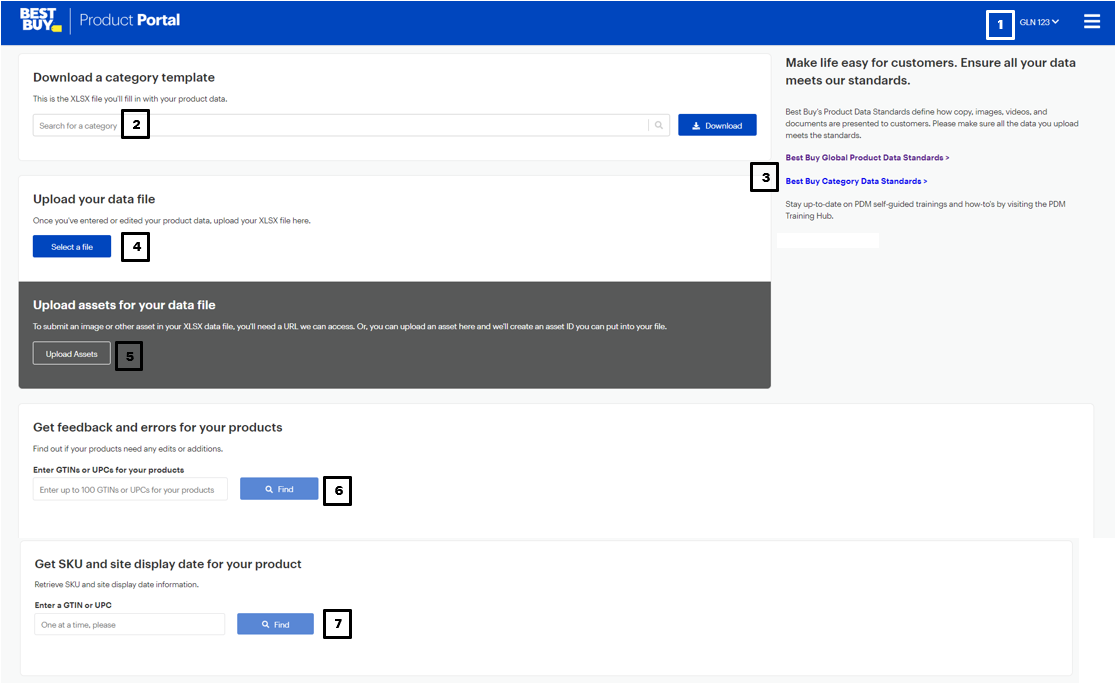
Task: Click 'Make life easy for customers' heading
Action: [930, 71]
